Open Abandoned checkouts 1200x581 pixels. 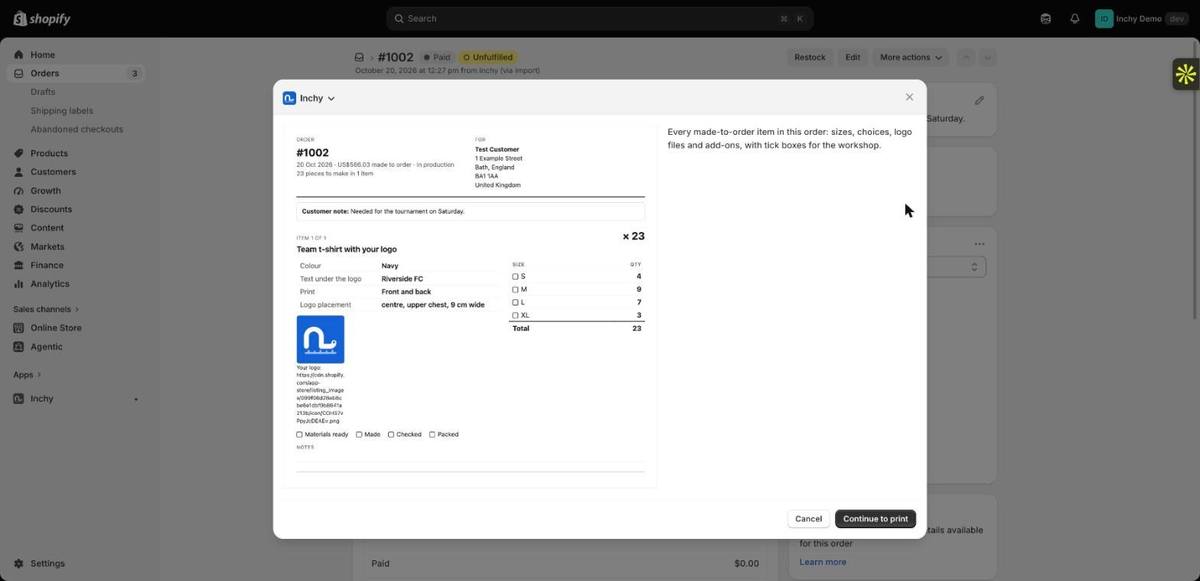pyautogui.click(x=77, y=129)
